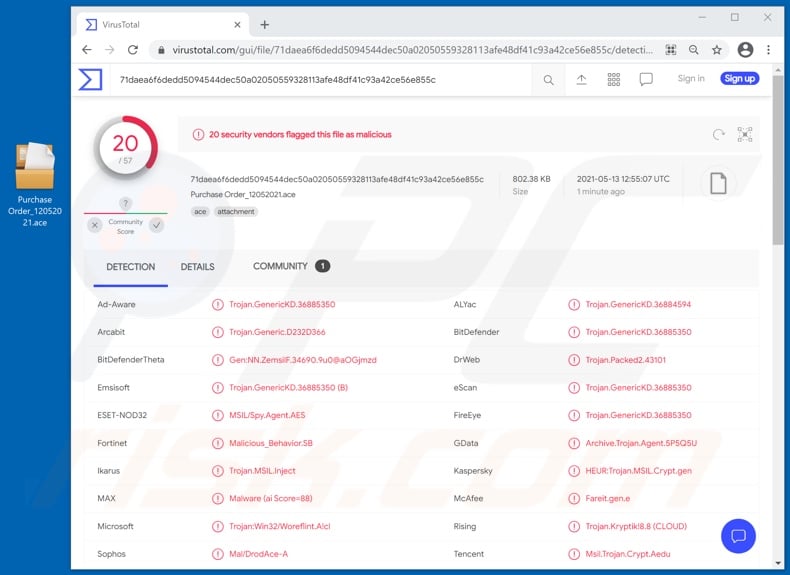This screenshot has width=790, height=575.
Task: Click the ace tag
Action: click(x=200, y=212)
